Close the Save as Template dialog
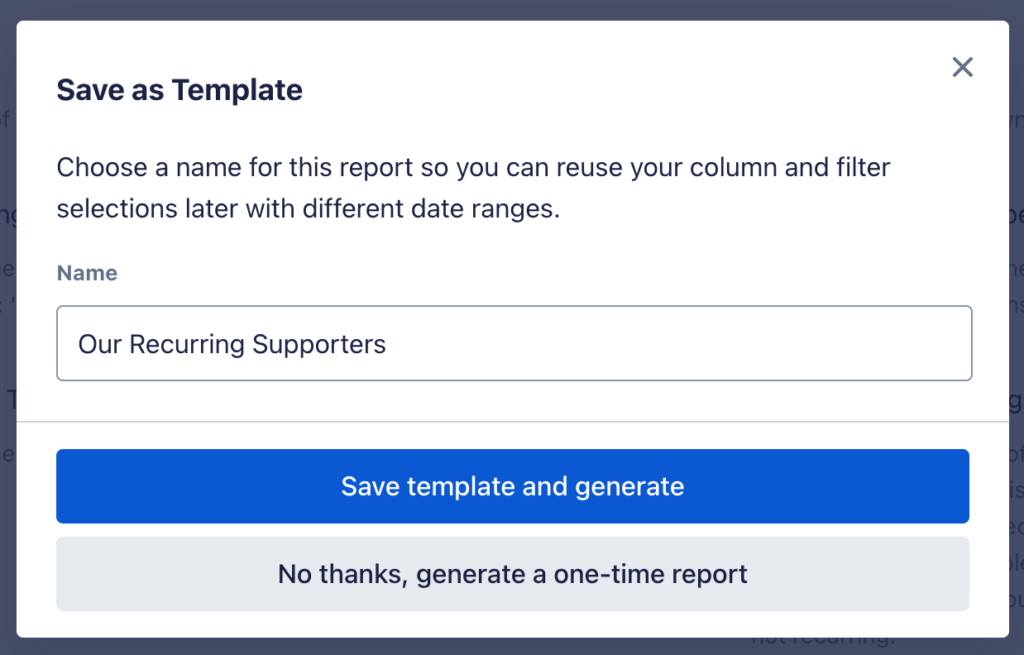The image size is (1024, 655). 962,67
